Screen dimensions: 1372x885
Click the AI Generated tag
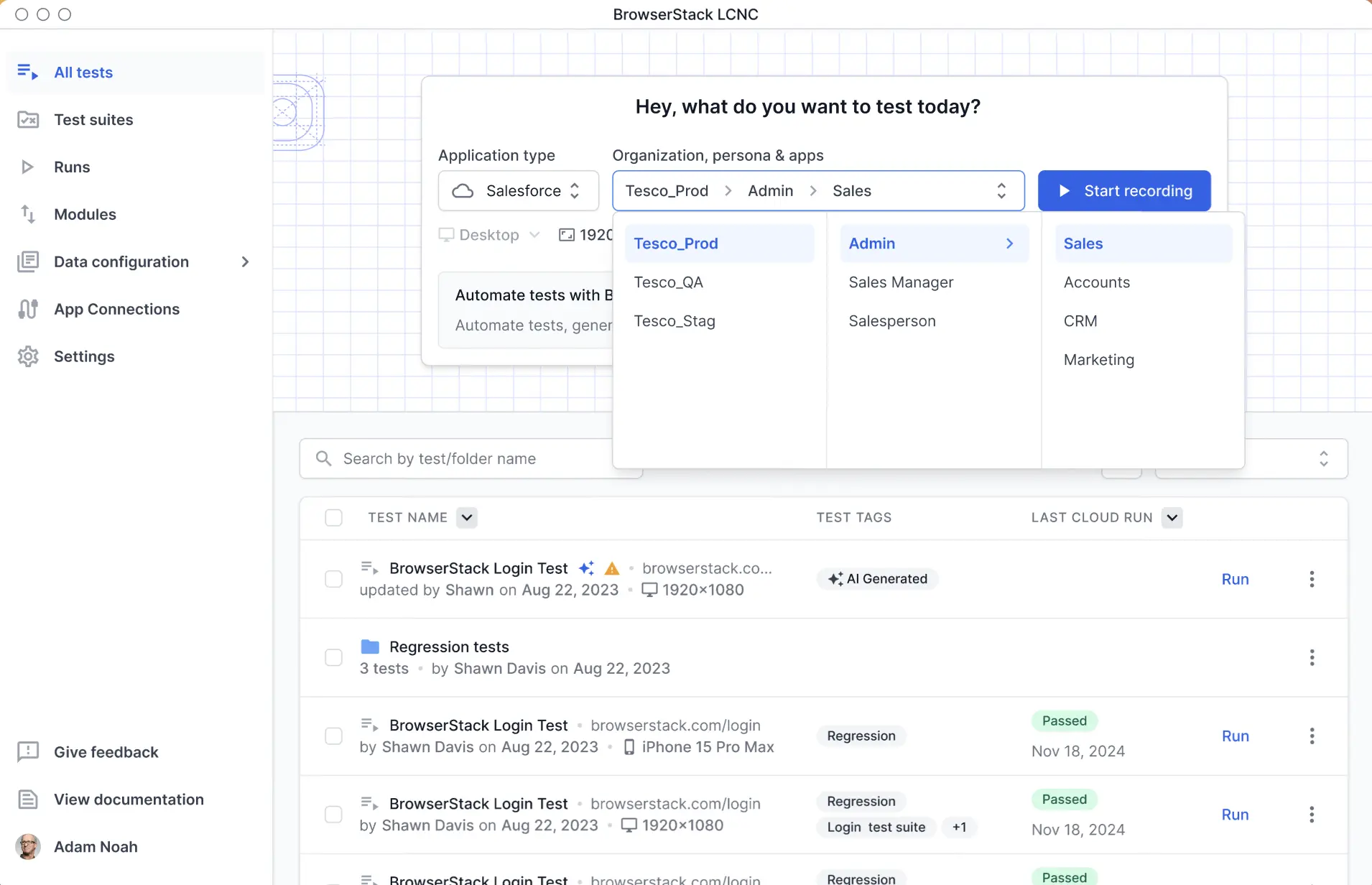(877, 579)
